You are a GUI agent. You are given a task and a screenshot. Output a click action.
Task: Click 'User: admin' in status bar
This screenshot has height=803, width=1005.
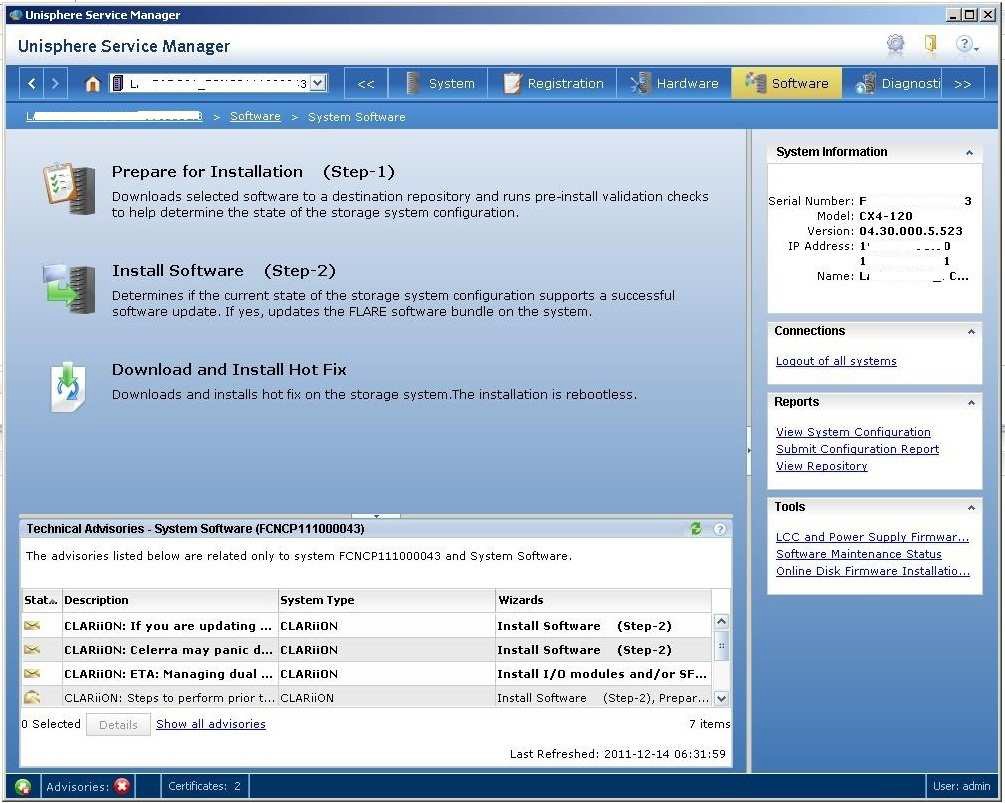[x=961, y=786]
